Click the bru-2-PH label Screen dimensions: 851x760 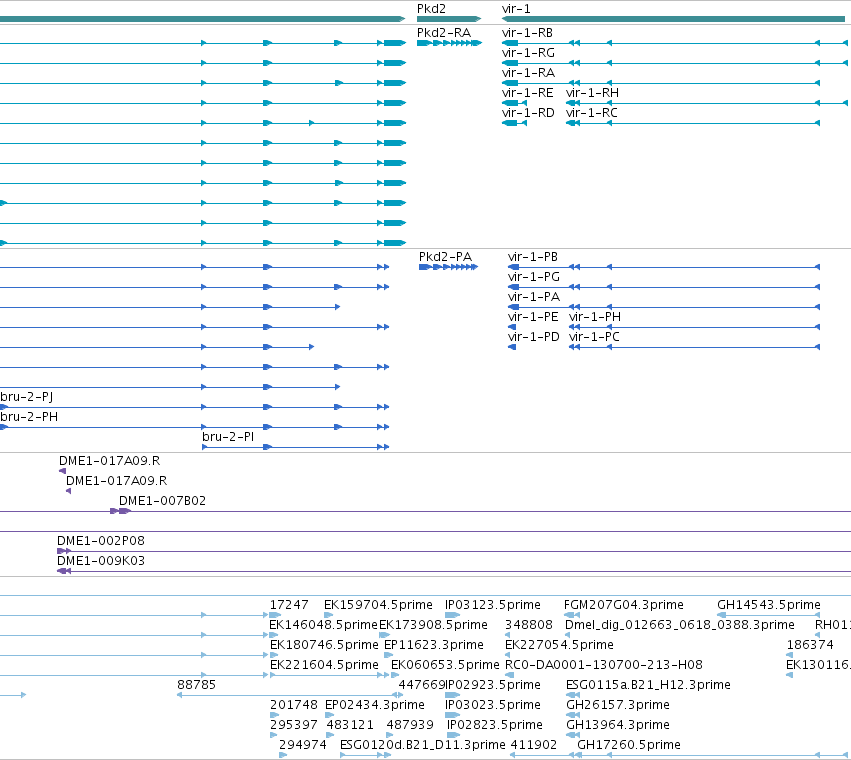(29, 417)
